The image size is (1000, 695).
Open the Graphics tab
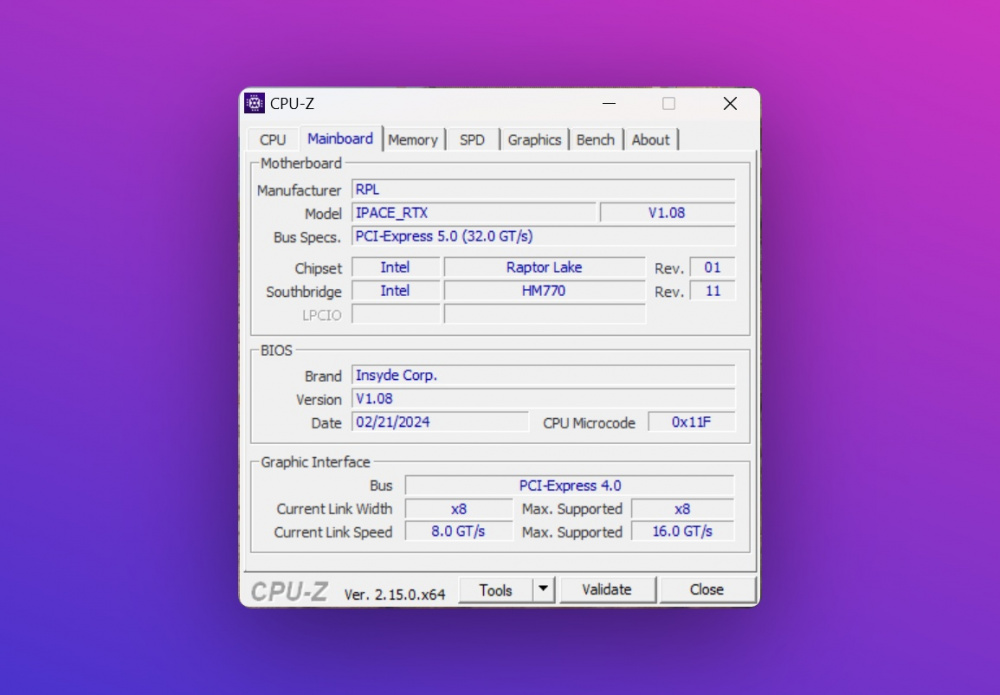534,140
